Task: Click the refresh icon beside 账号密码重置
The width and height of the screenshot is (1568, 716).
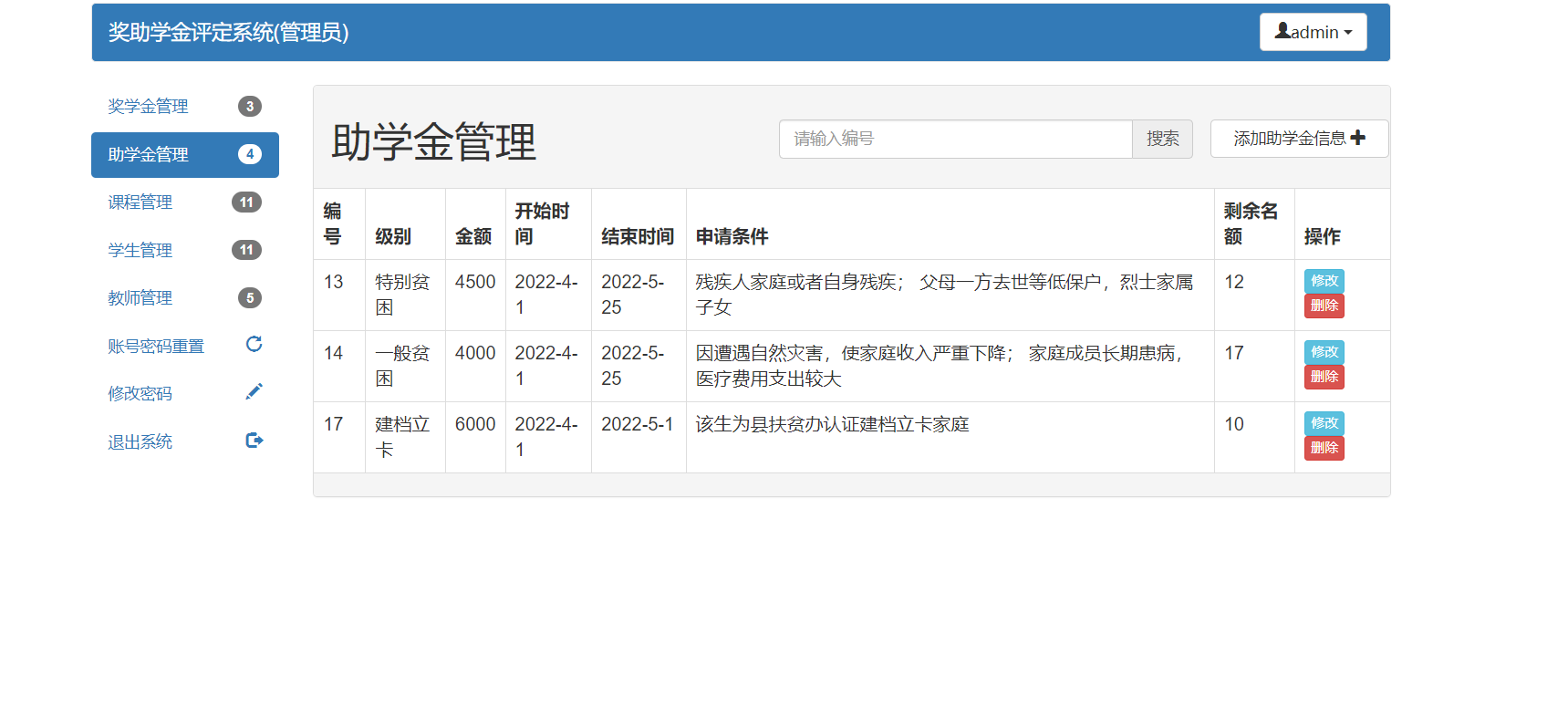Action: [x=254, y=344]
